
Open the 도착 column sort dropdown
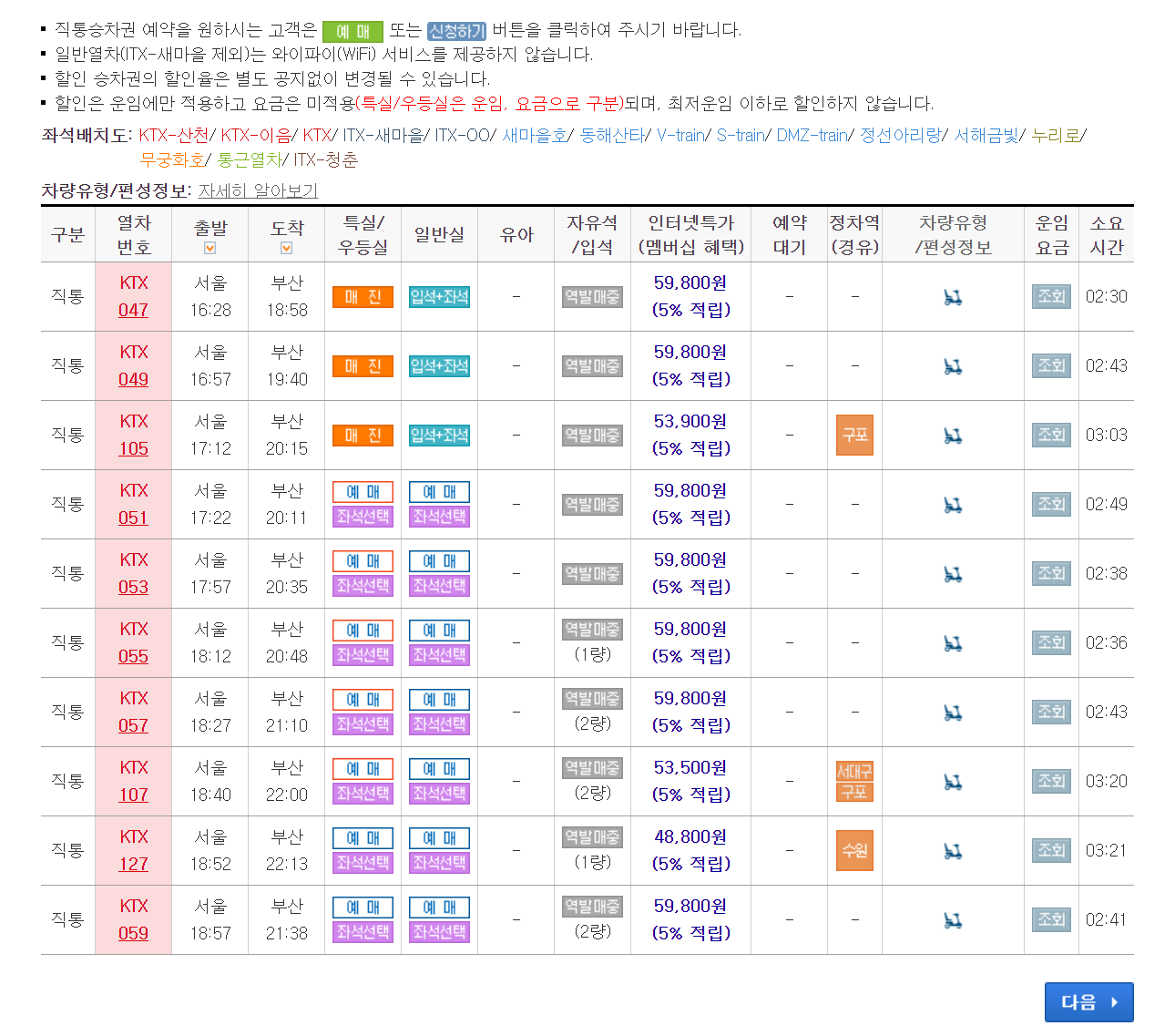pyautogui.click(x=286, y=246)
